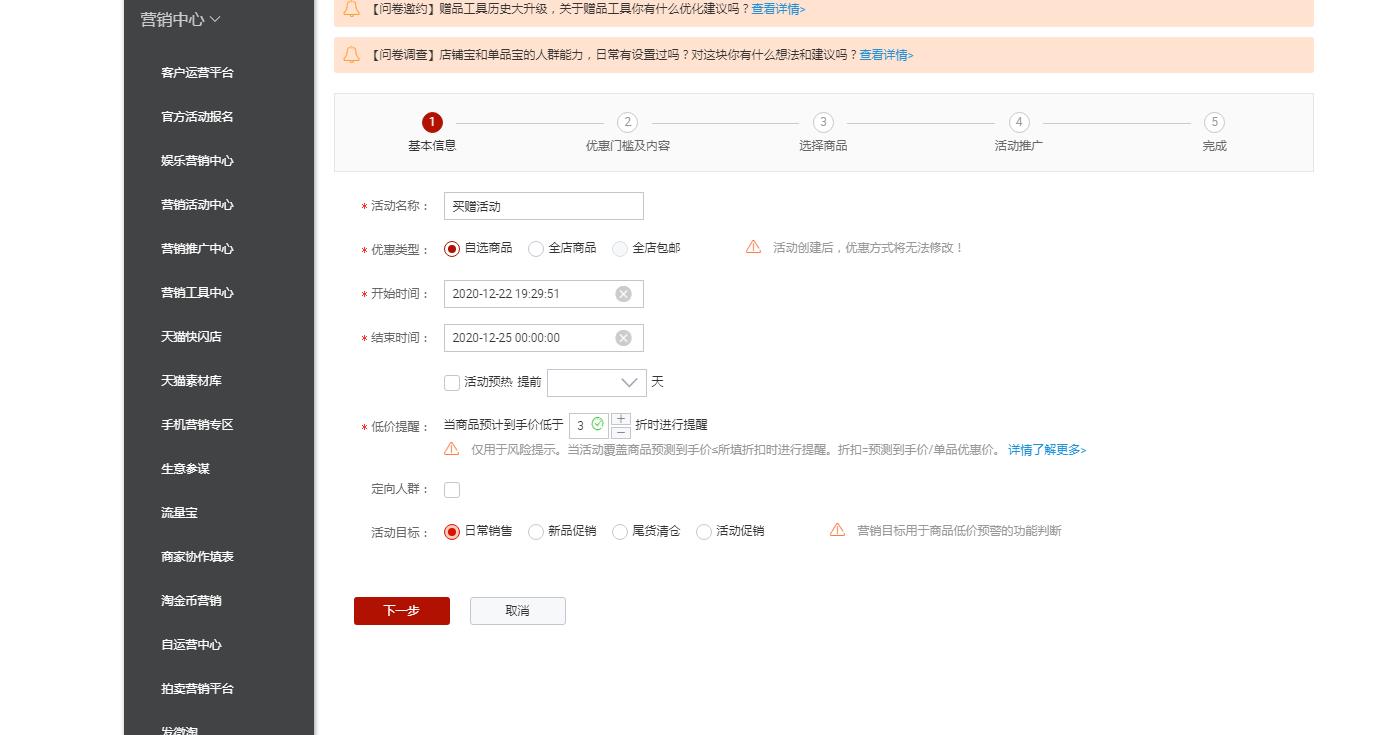The height and width of the screenshot is (735, 1373).
Task: Click the bell icon on the 问卷调查 notice
Action: [x=352, y=55]
